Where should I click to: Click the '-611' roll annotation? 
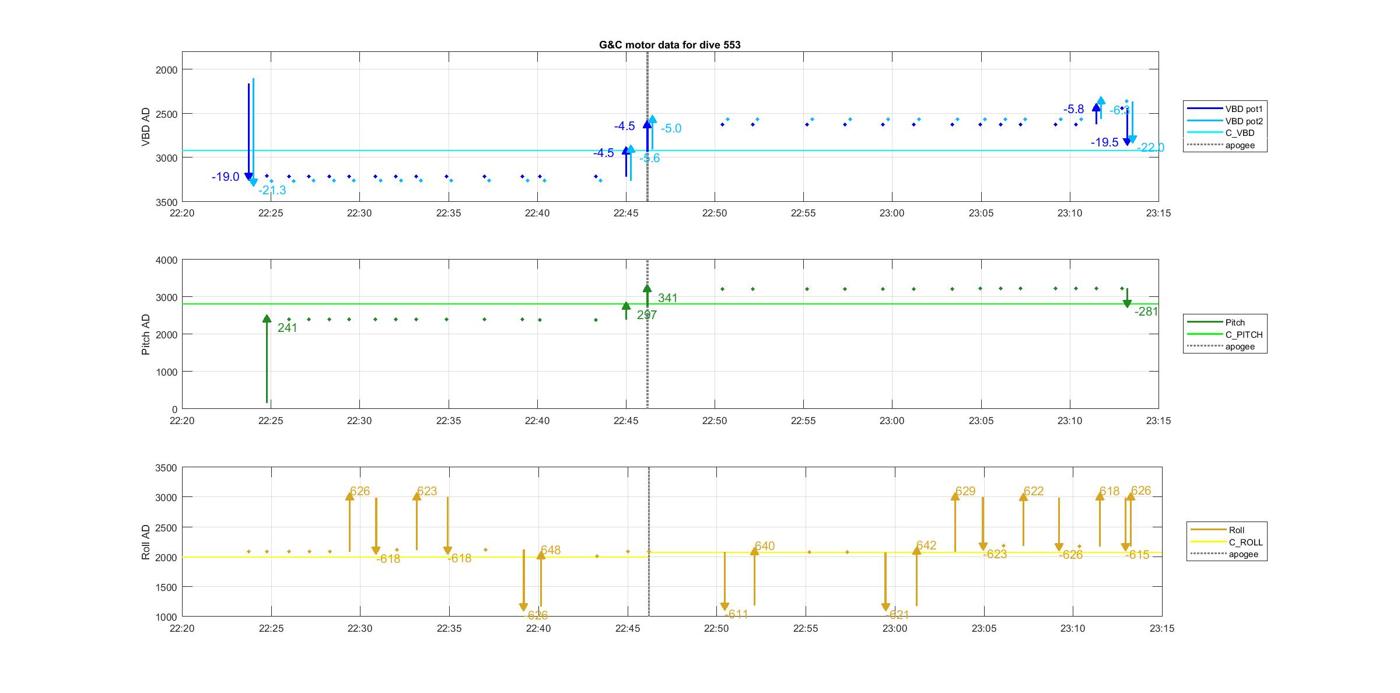pos(737,615)
